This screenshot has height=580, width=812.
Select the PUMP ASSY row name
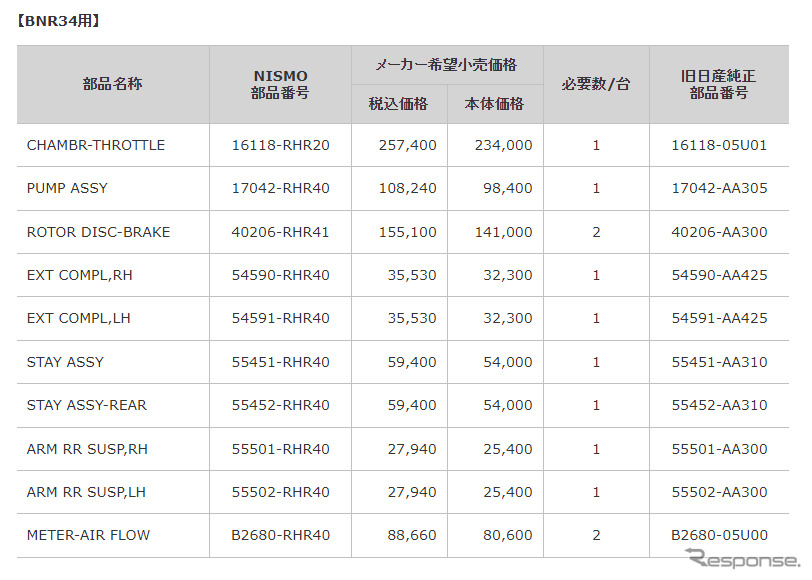[x=67, y=188]
